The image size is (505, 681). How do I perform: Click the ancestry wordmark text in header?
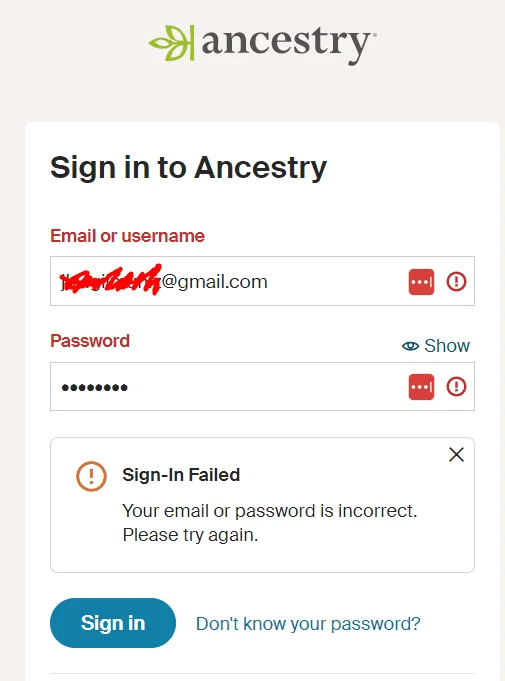tap(287, 44)
